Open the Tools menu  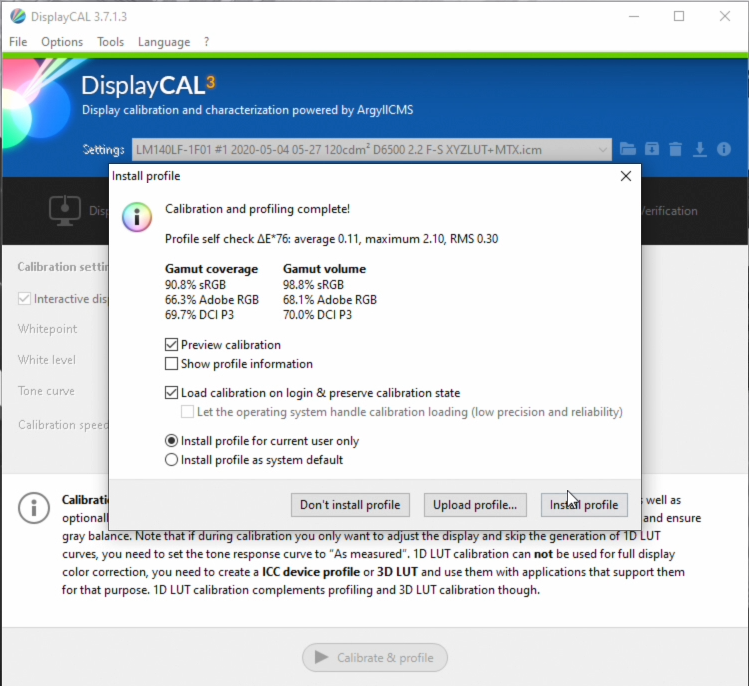point(111,42)
